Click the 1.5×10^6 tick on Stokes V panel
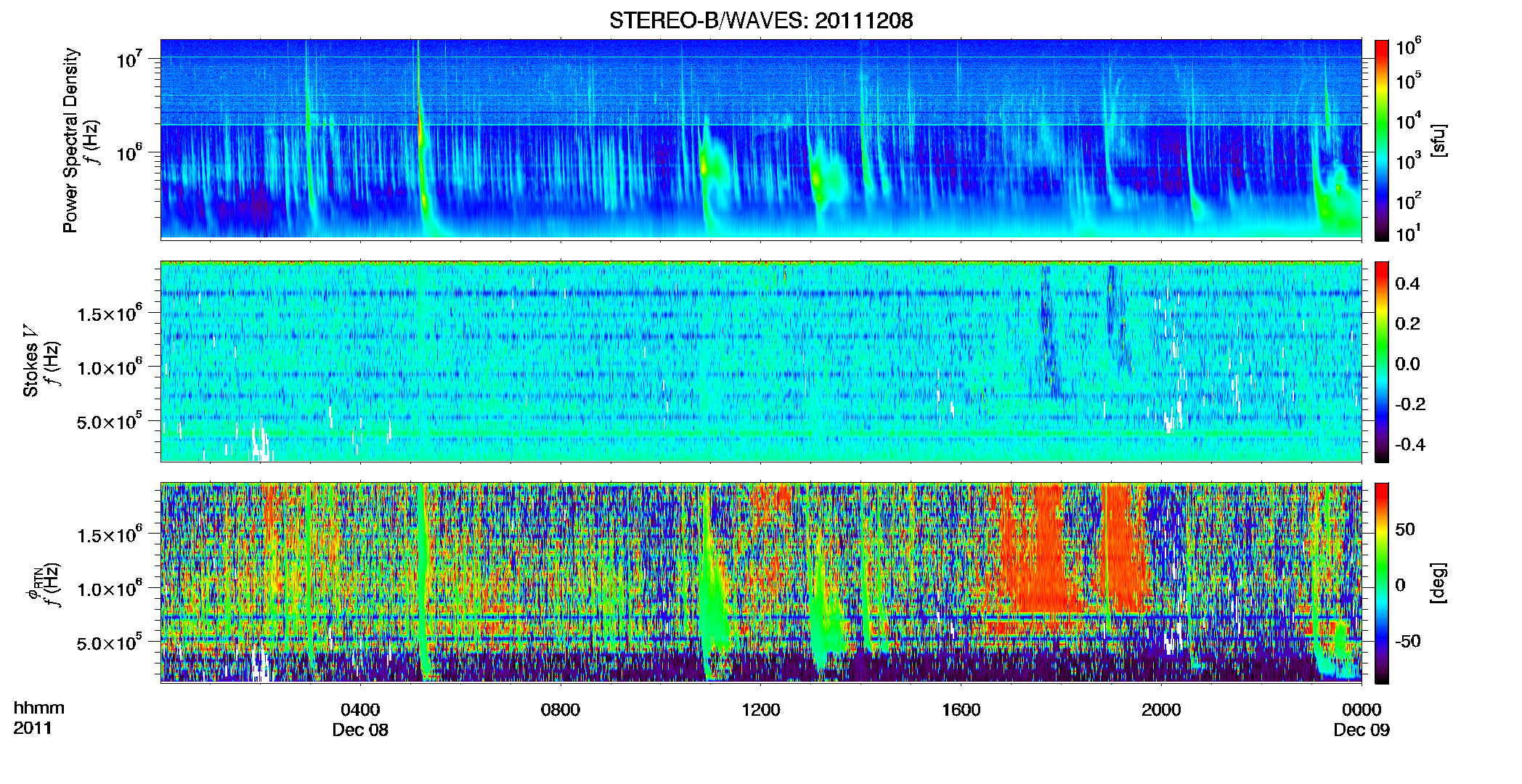The image size is (1522, 784). pyautogui.click(x=110, y=312)
